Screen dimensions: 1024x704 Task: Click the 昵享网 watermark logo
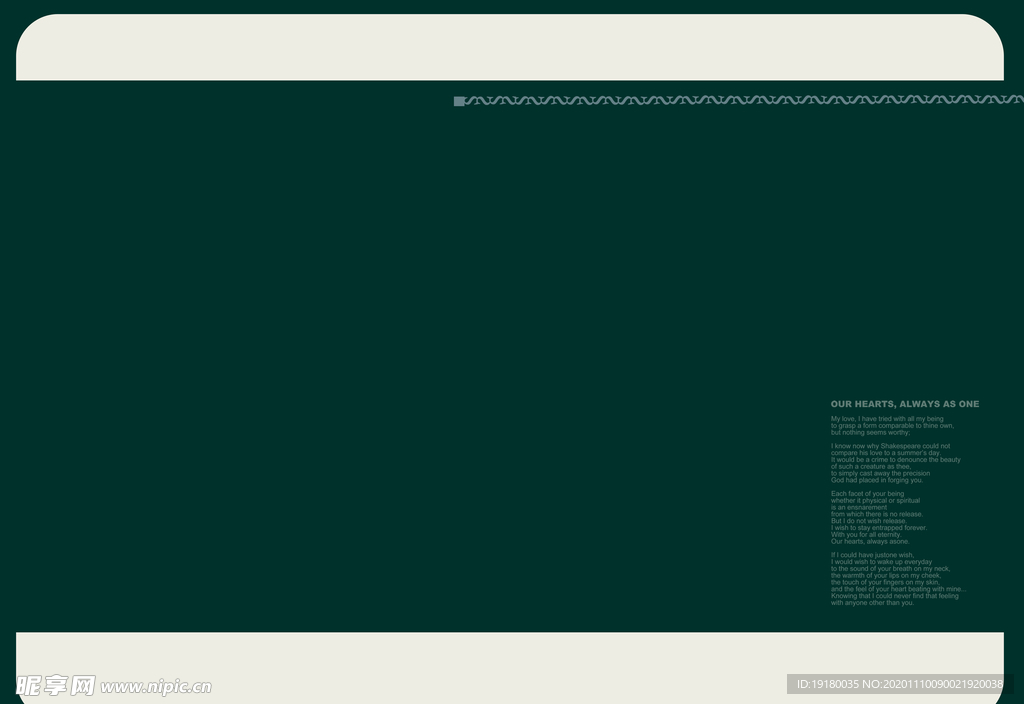pyautogui.click(x=56, y=686)
